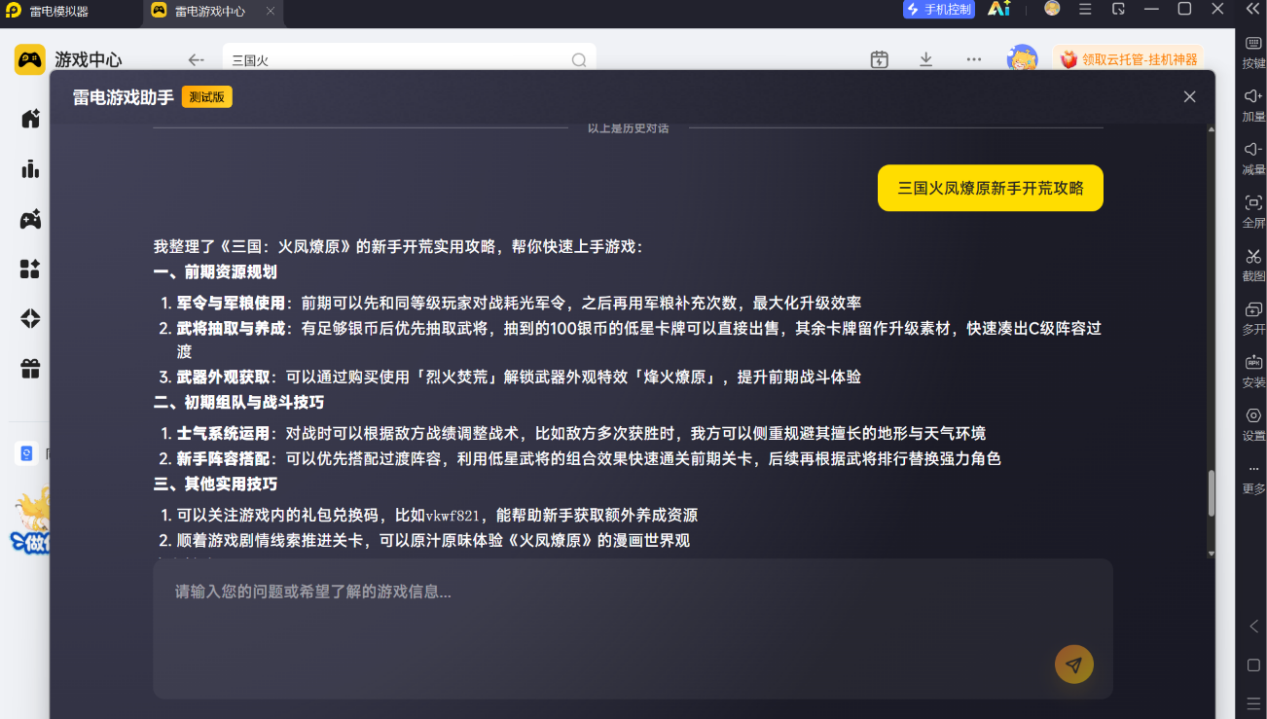Click Android back arrow in right toolbar
Viewport: 1267px width, 719px height.
tap(1253, 626)
